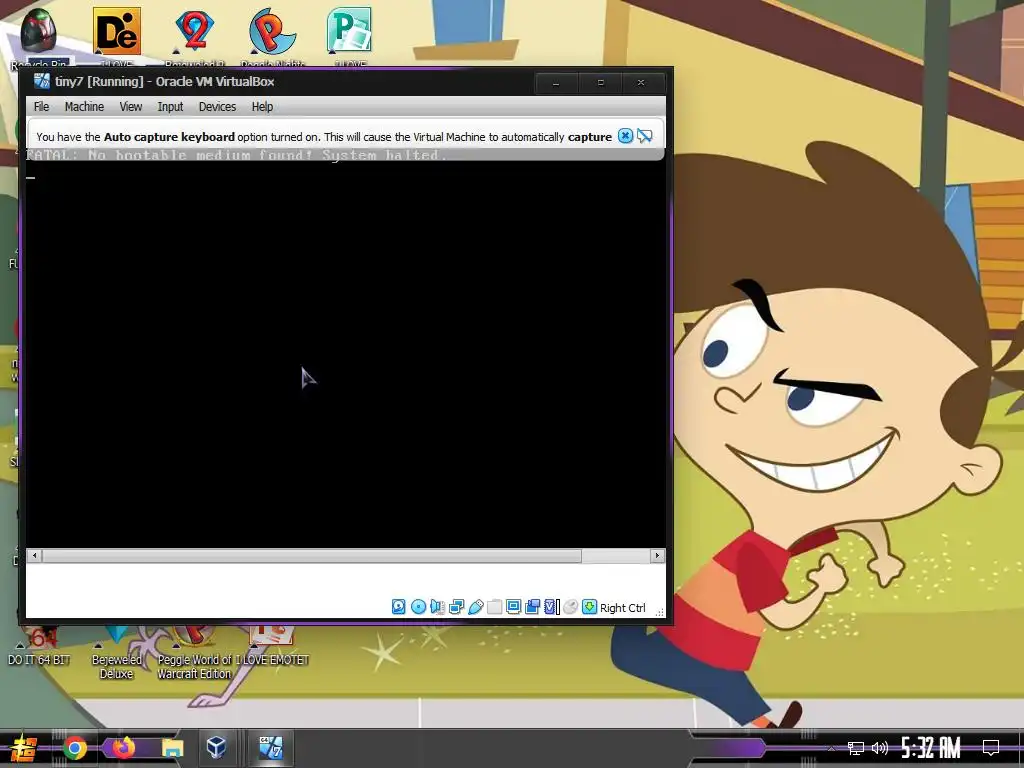Click the volume tray icon

click(880, 748)
